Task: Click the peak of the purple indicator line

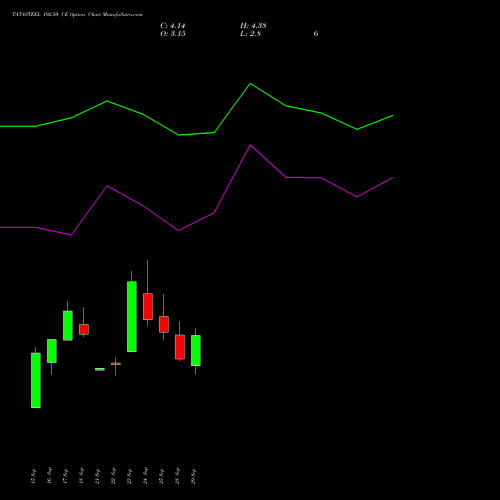Action: pyautogui.click(x=251, y=145)
